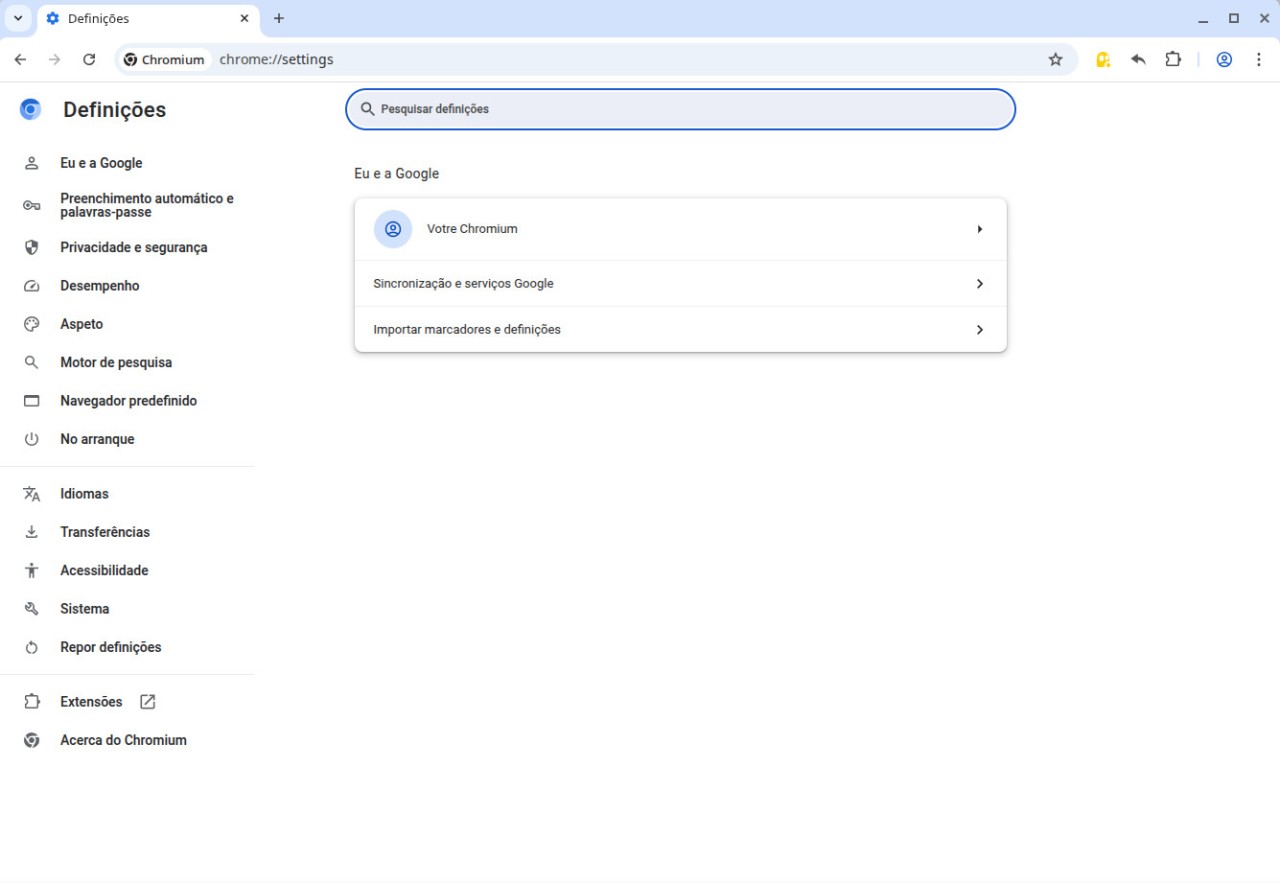Bookmark the page with the star icon
The height and width of the screenshot is (883, 1280).
coord(1056,59)
